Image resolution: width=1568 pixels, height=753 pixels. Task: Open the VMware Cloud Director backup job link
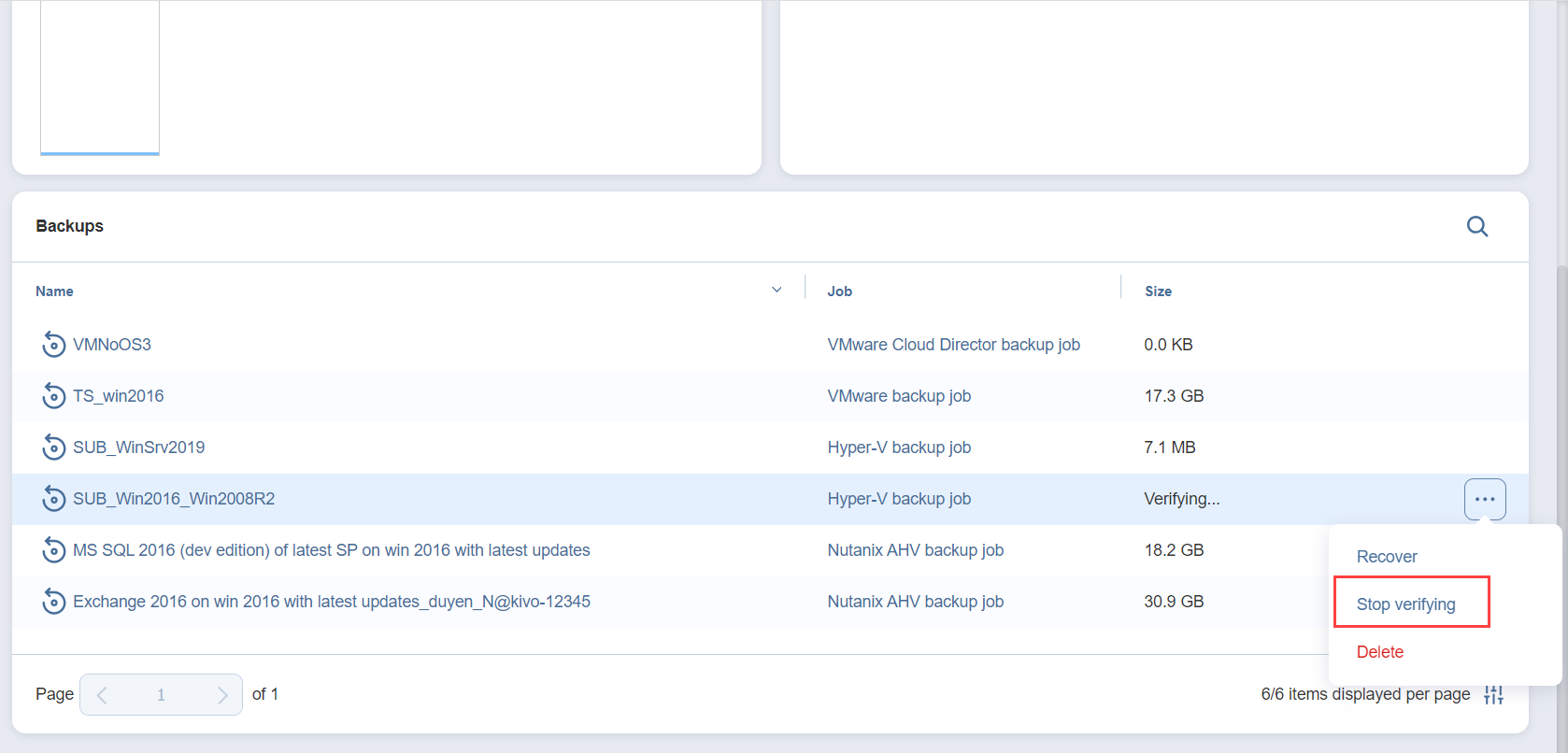tap(953, 345)
